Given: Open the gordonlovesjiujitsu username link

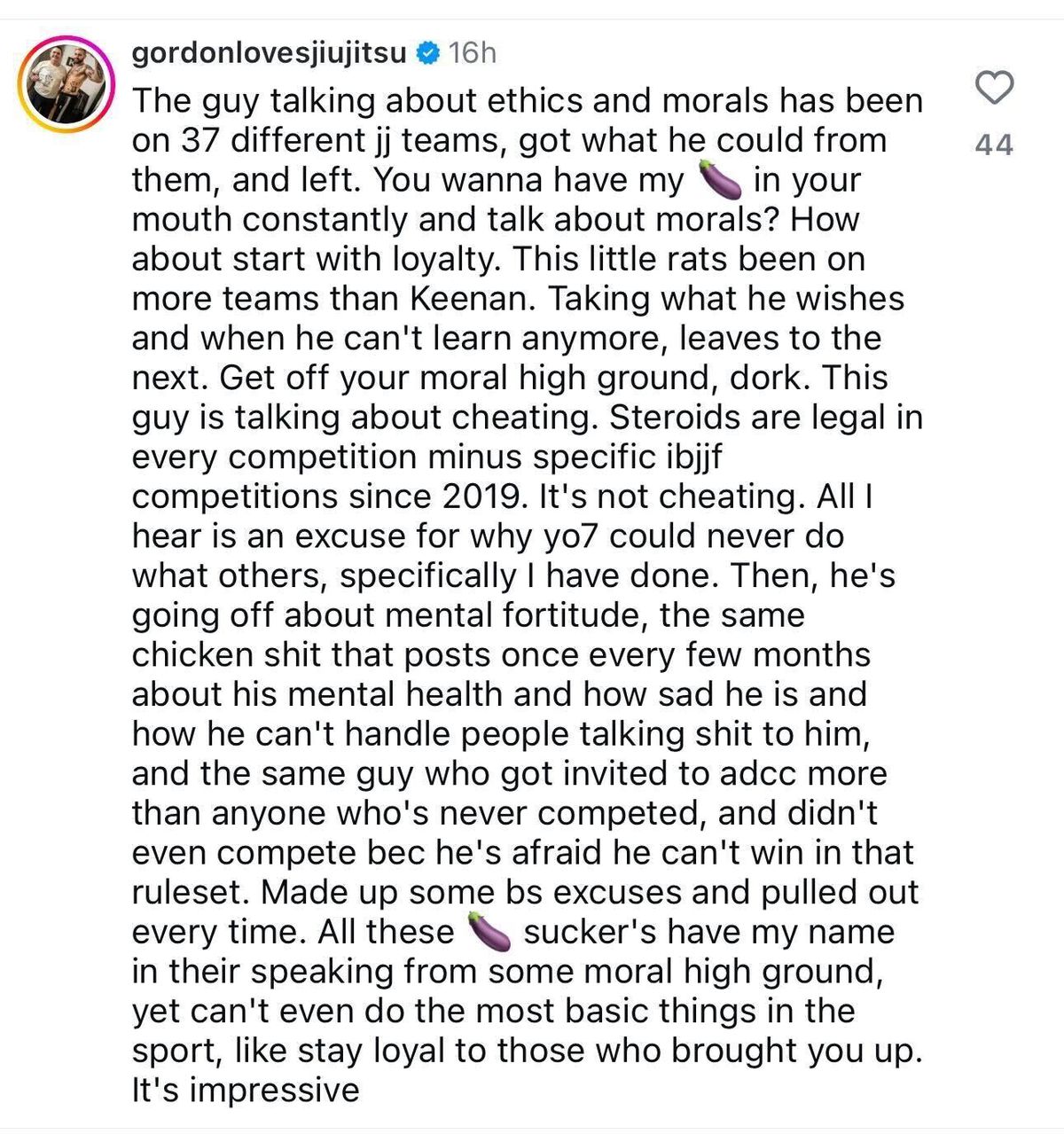Looking at the screenshot, I should [x=269, y=54].
